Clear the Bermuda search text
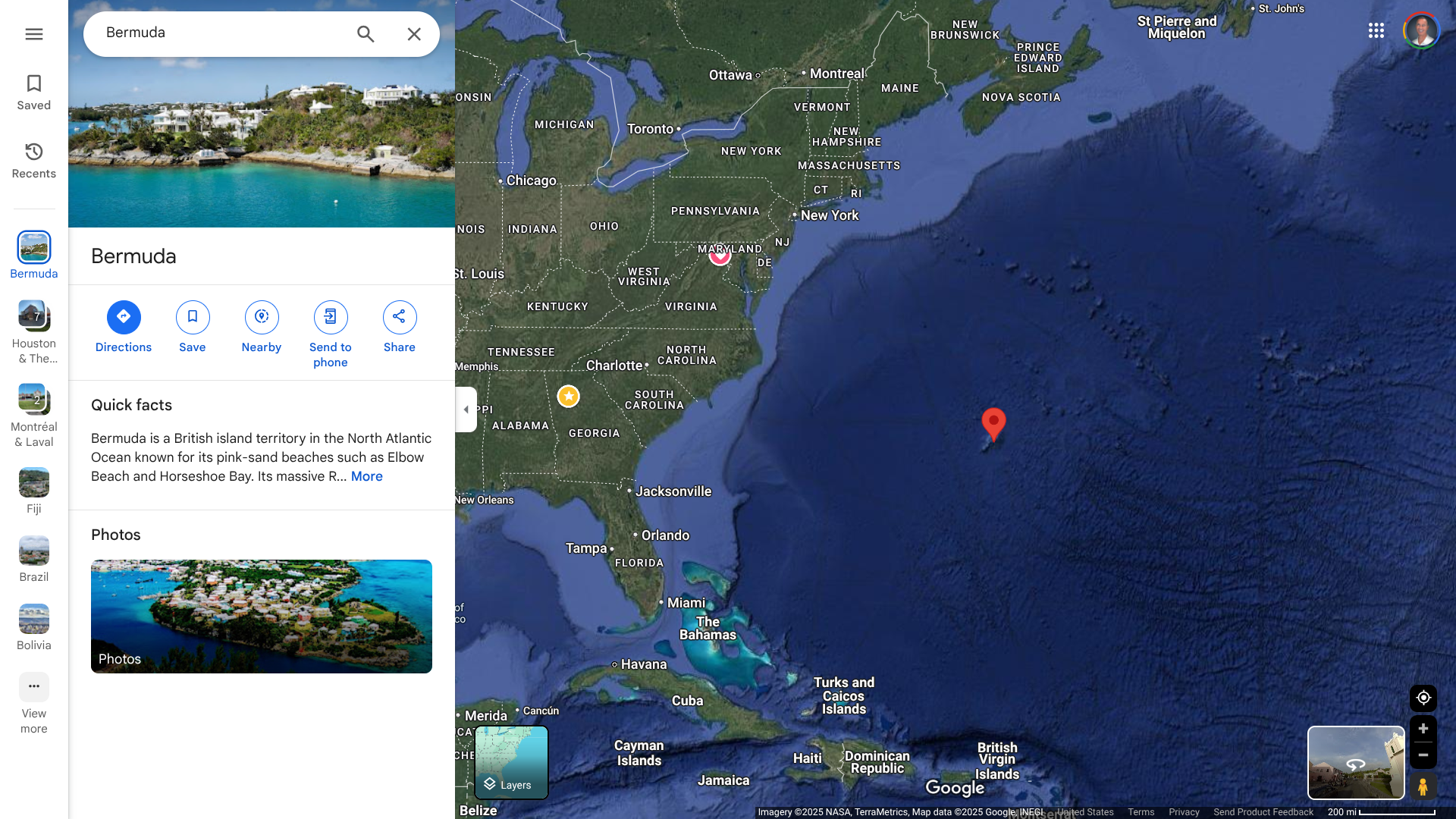This screenshot has height=819, width=1456. coord(414,34)
